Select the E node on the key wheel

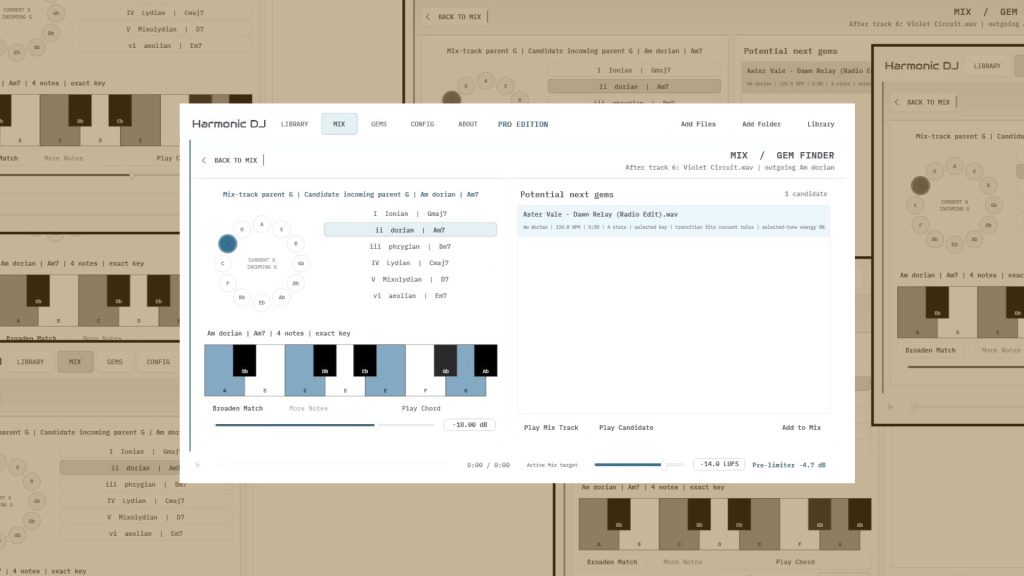tap(281, 229)
